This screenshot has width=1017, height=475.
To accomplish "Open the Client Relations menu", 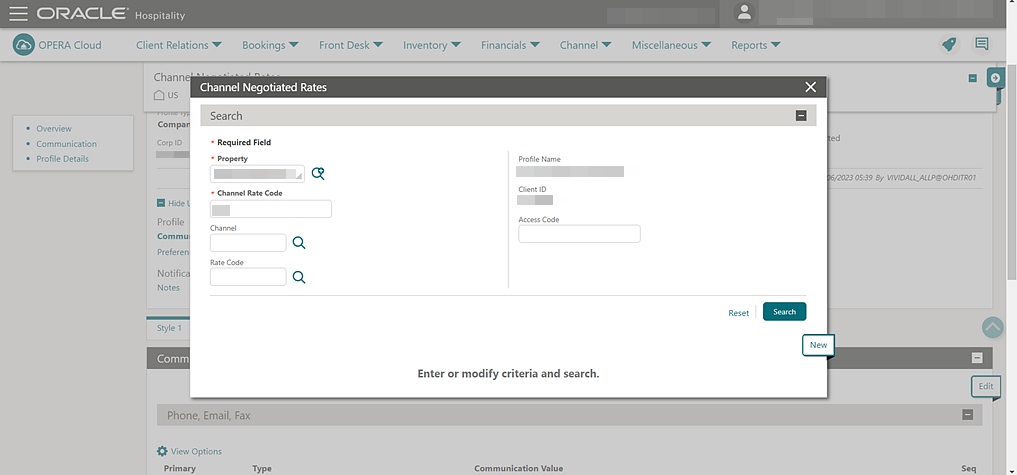I will 179,45.
